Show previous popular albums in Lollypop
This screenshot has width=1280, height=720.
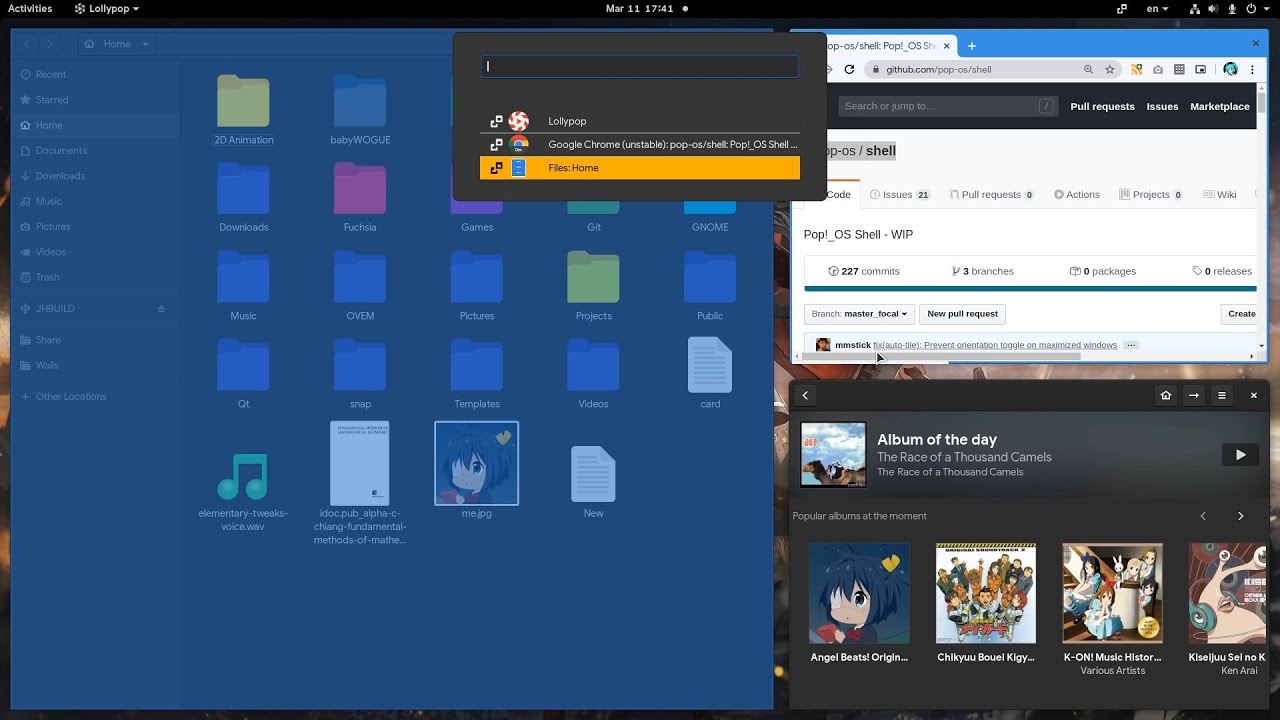pyautogui.click(x=1203, y=516)
